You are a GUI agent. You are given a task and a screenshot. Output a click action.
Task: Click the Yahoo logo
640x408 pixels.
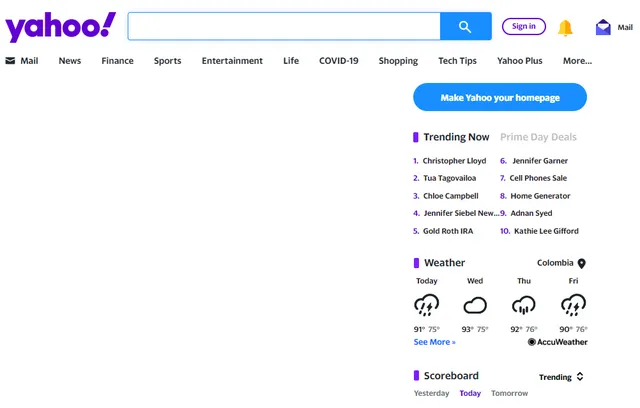pyautogui.click(x=61, y=27)
